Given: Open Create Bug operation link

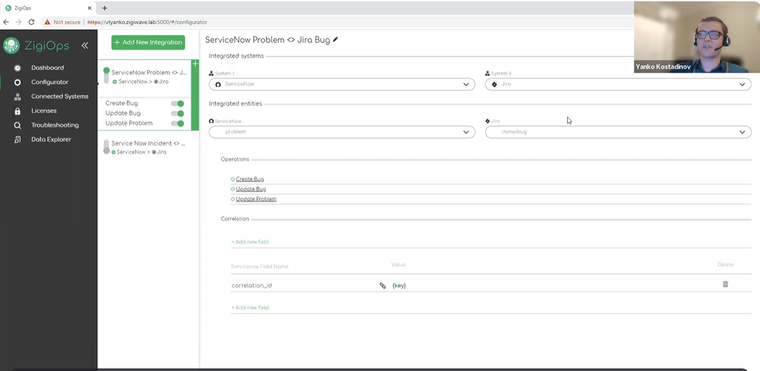Looking at the screenshot, I should click(250, 179).
